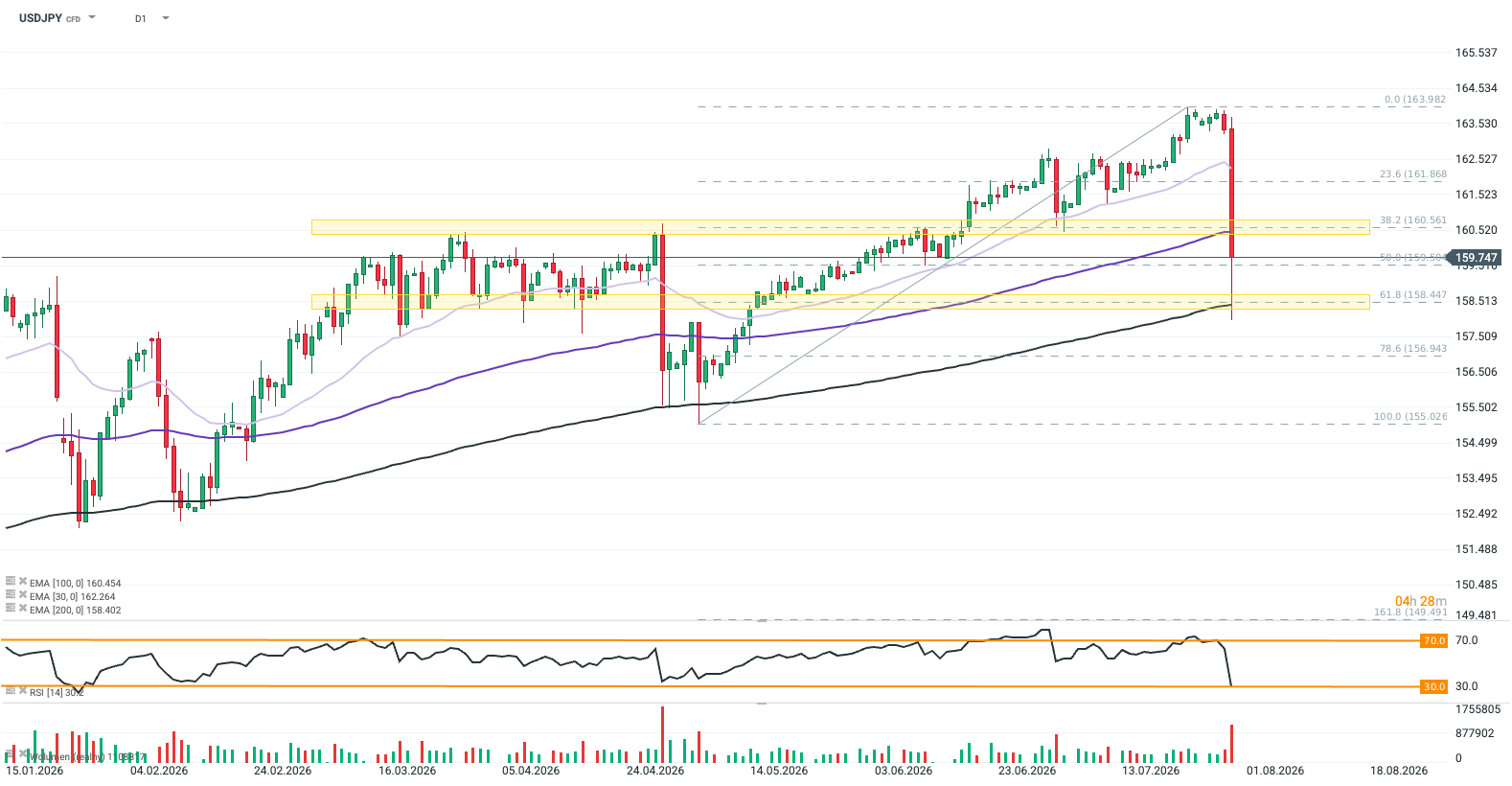Select the RSI 70.0 level tag
Screen dimensions: 1512x786
(1434, 640)
